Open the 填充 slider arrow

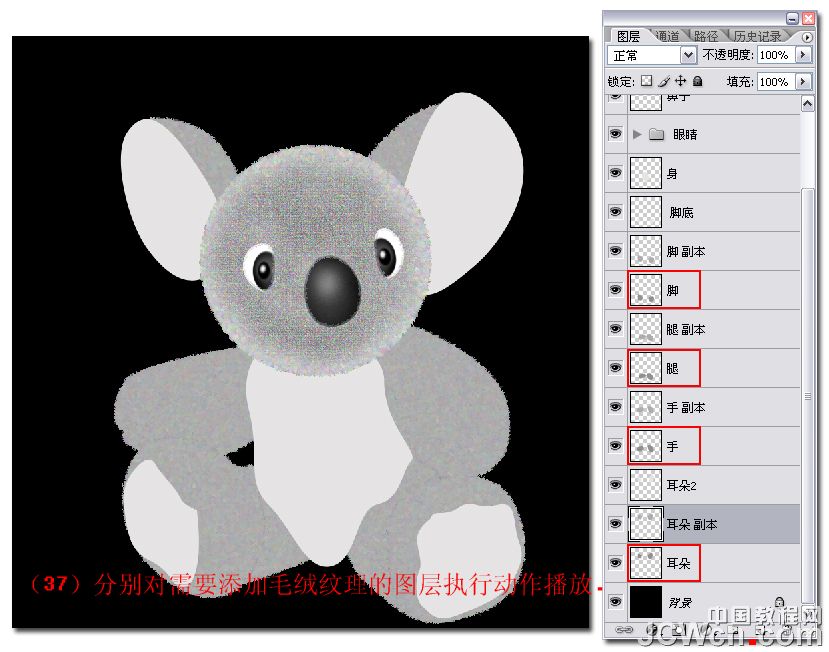point(803,81)
